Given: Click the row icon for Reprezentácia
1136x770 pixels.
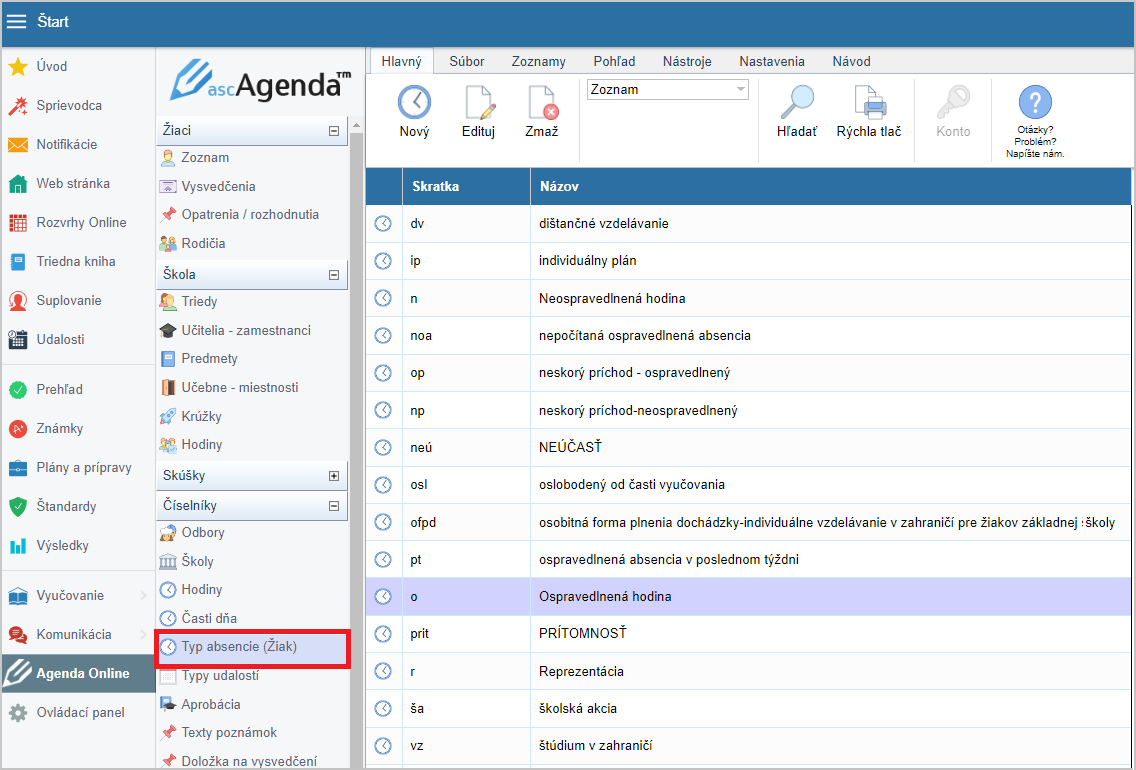Looking at the screenshot, I should [383, 671].
